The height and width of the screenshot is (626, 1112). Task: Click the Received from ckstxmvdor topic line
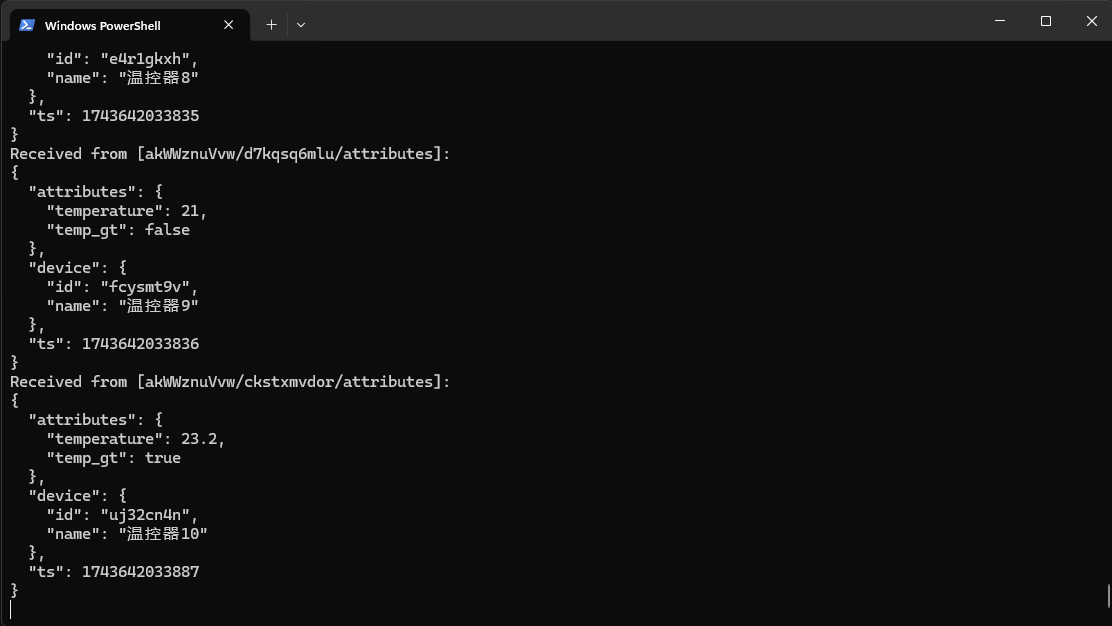click(230, 382)
